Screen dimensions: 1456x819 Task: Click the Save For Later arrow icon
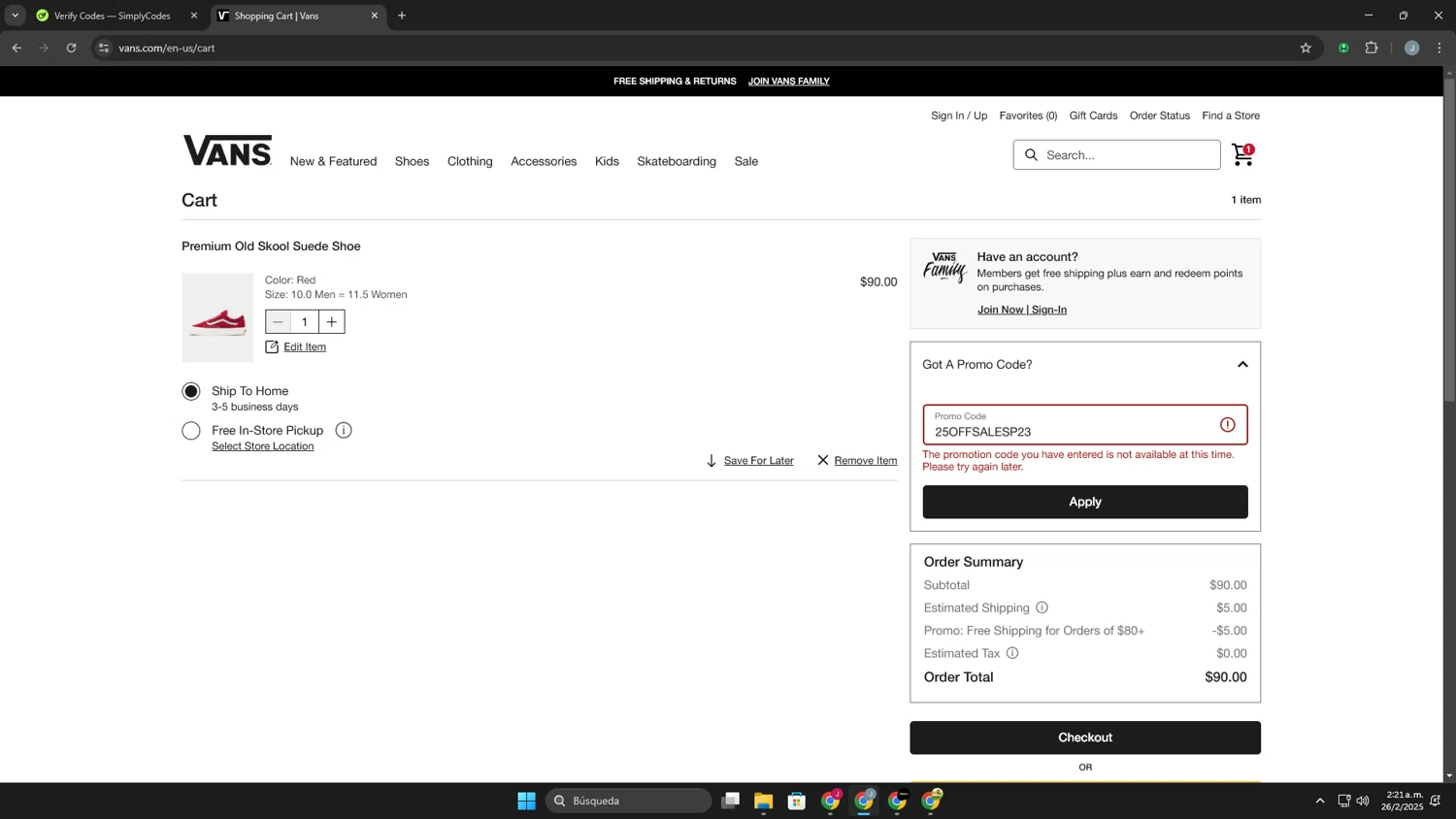tap(711, 461)
